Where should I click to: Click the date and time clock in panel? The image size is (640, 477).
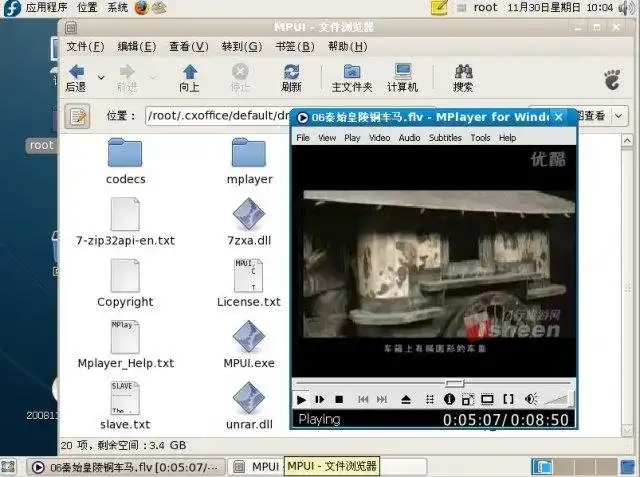560,7
